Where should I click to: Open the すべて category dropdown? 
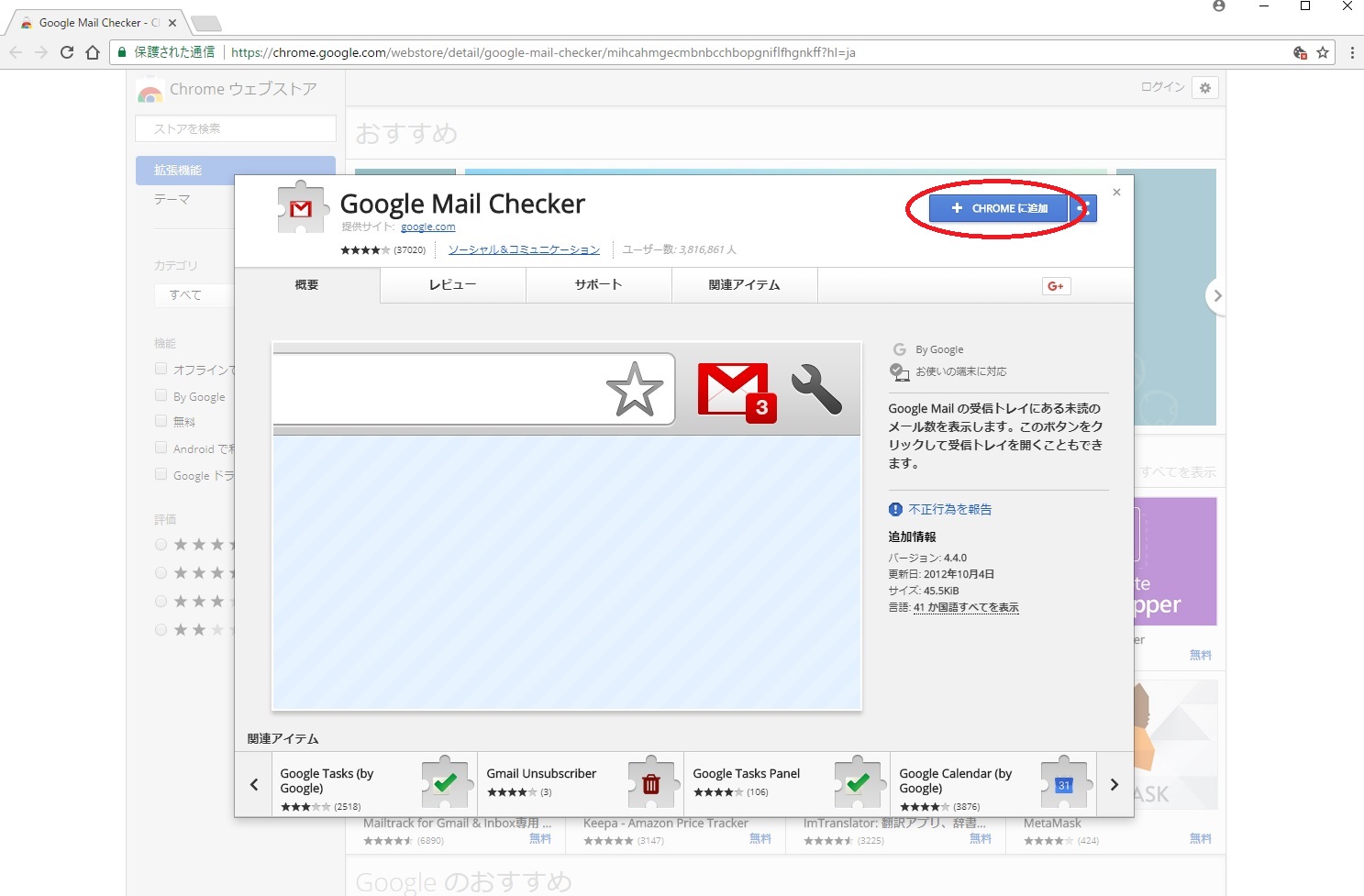pyautogui.click(x=195, y=295)
